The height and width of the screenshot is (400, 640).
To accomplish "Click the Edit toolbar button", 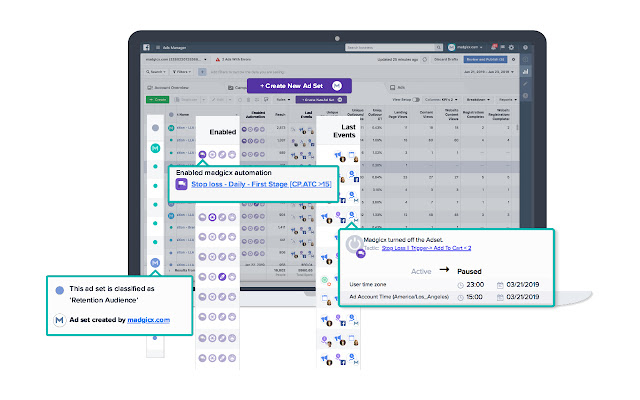I will point(218,100).
